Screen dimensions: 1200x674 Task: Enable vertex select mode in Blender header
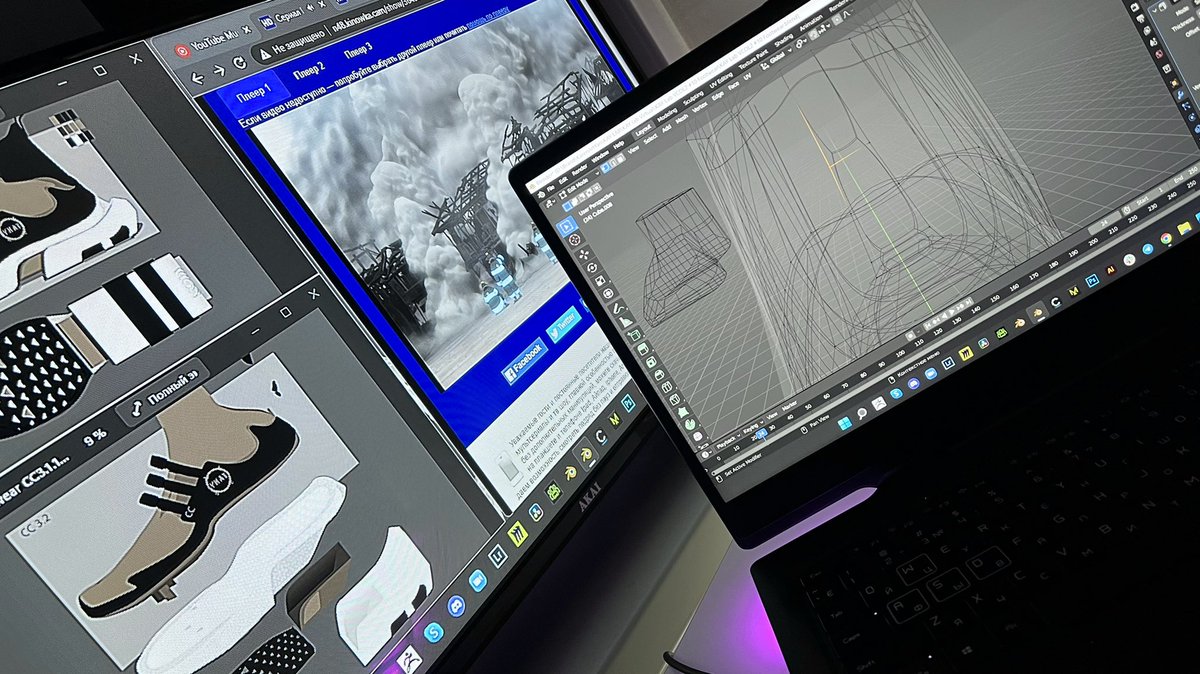click(x=605, y=168)
